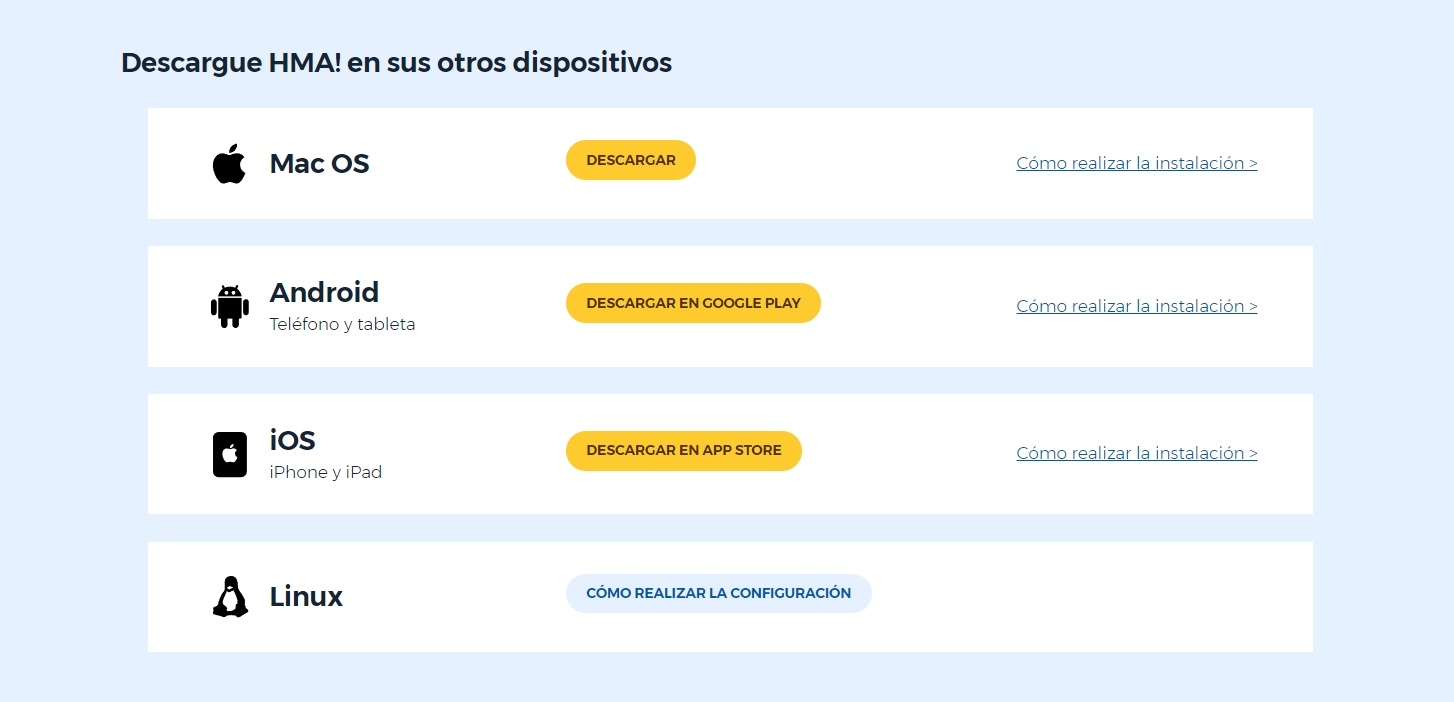Click the iPhone y iPad subtitle
This screenshot has height=702, width=1454.
tap(326, 472)
